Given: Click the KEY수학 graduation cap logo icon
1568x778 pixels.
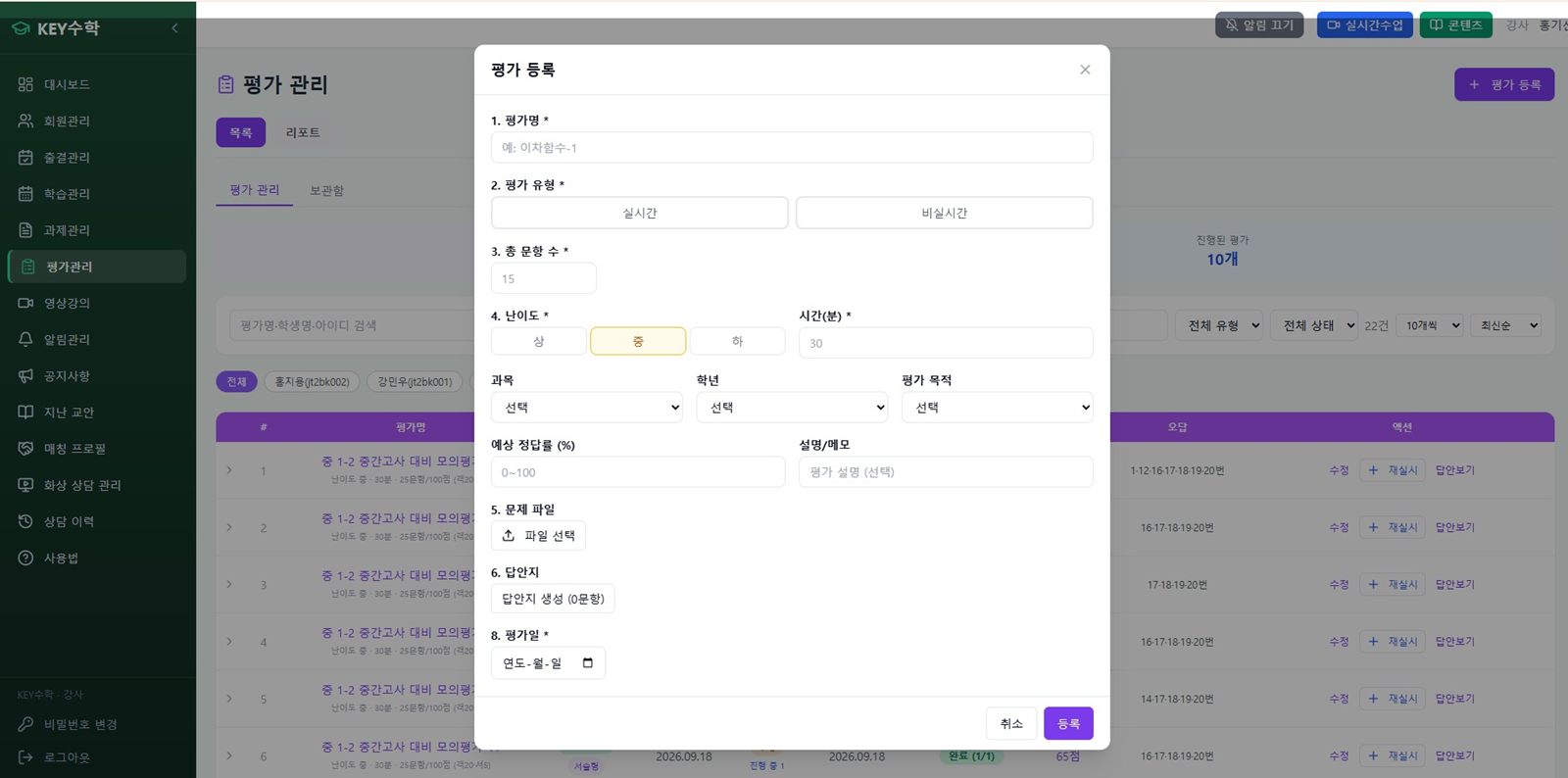Looking at the screenshot, I should click(x=21, y=28).
